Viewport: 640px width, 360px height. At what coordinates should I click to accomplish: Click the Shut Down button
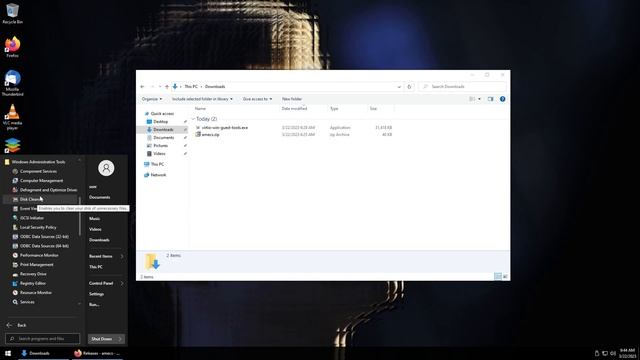pyautogui.click(x=102, y=339)
